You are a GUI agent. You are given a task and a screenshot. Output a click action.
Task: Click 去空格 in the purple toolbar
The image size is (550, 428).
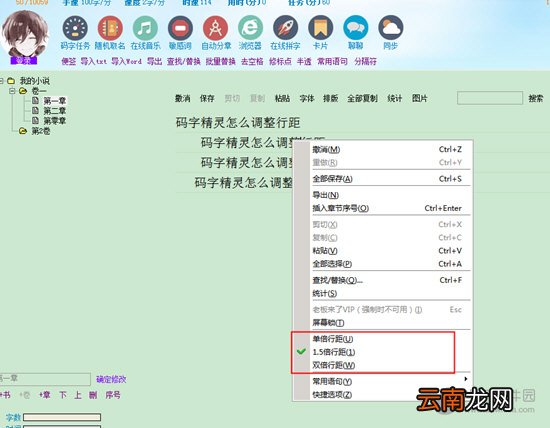point(252,61)
